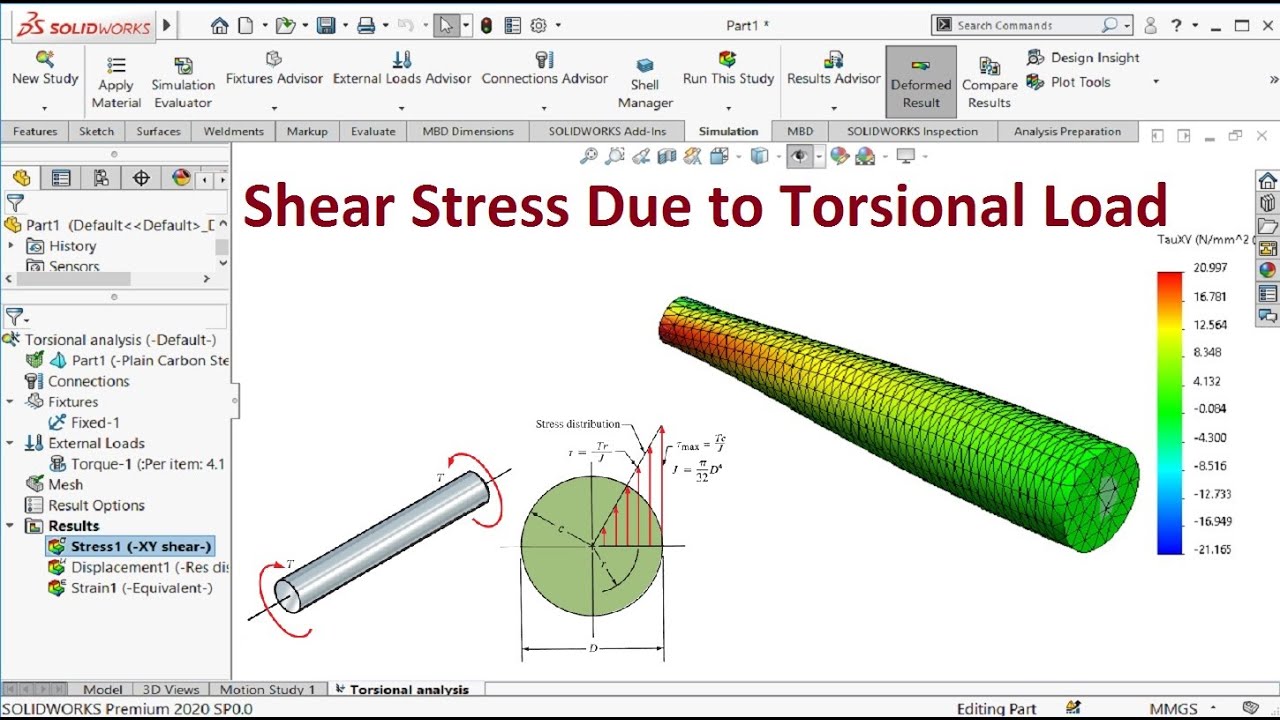Click Design Insight
The image size is (1280, 720).
tap(1084, 58)
